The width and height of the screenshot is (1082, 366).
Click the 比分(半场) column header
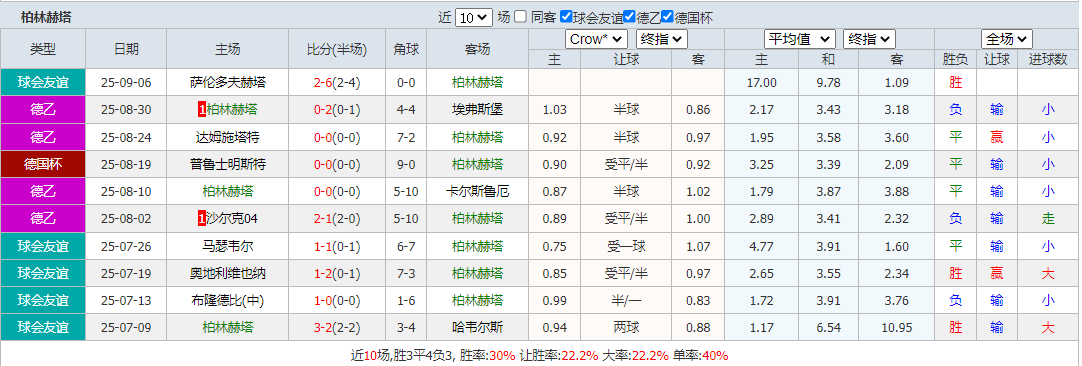[x=337, y=49]
